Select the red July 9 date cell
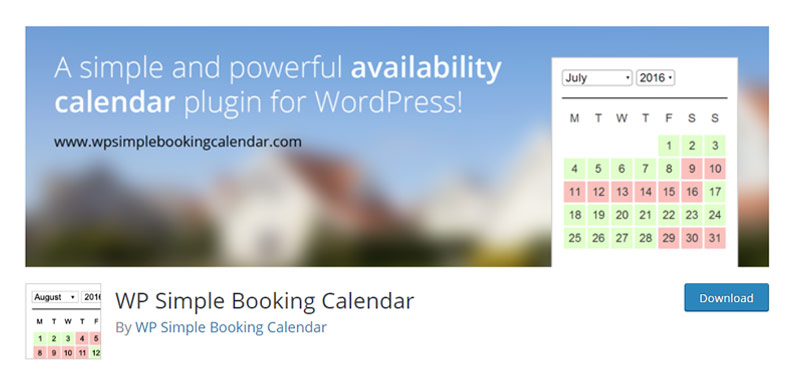Image resolution: width=800 pixels, height=388 pixels. (692, 168)
